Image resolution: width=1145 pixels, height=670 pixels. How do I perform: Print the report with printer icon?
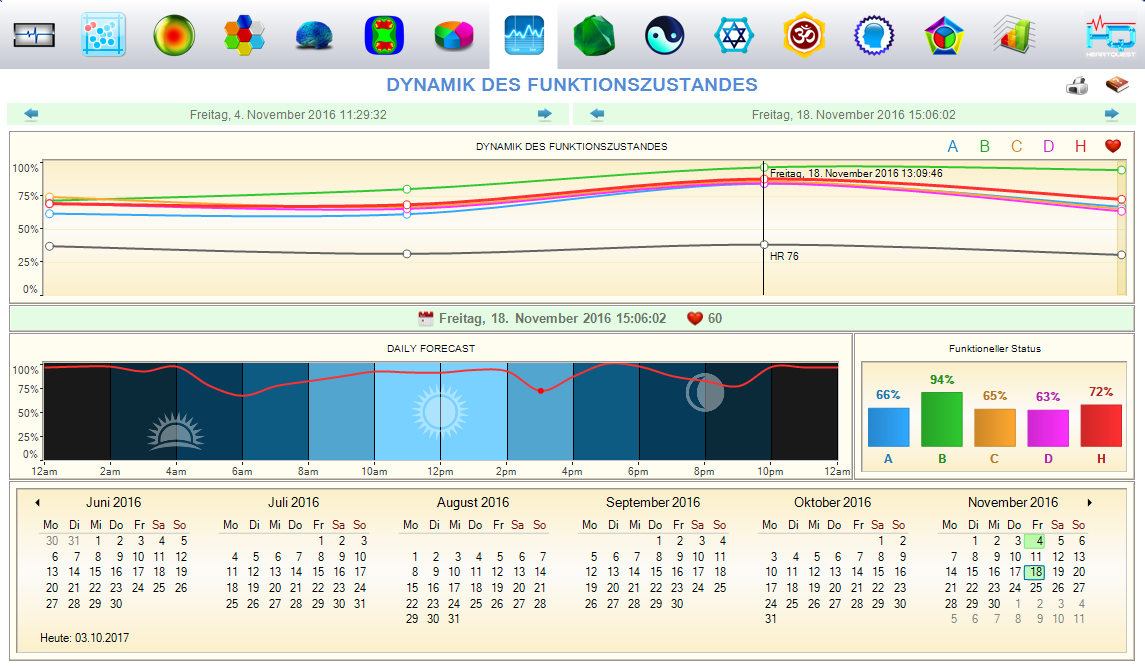click(x=1077, y=87)
